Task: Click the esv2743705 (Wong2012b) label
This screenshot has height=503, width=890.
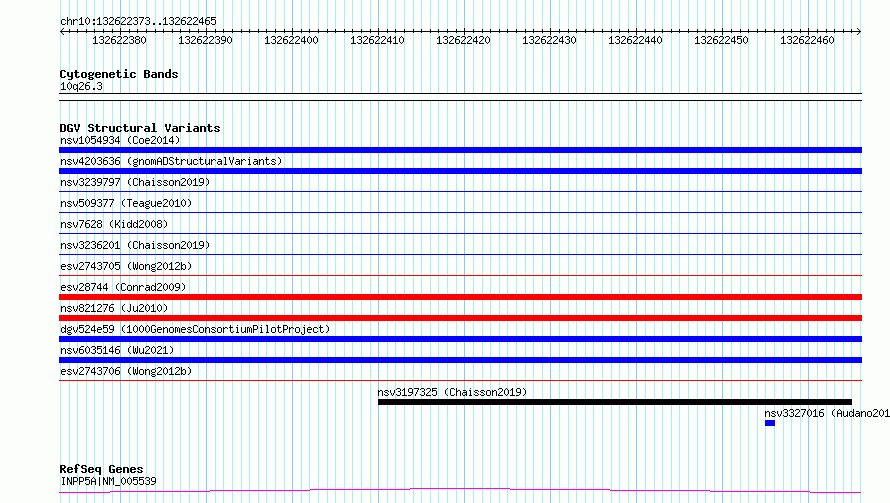Action: [126, 266]
